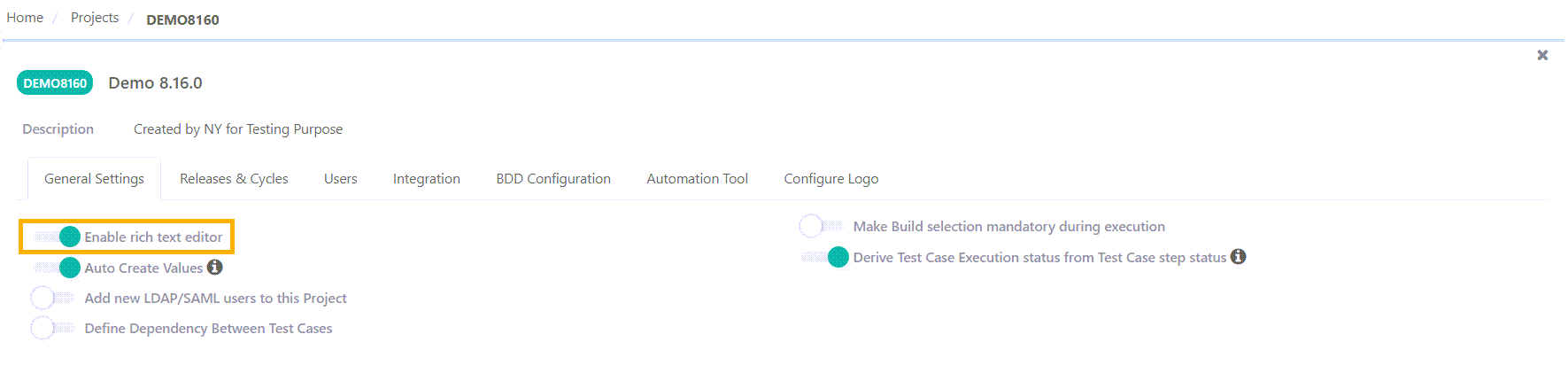Click info icon beside Auto Create Values

tap(214, 268)
